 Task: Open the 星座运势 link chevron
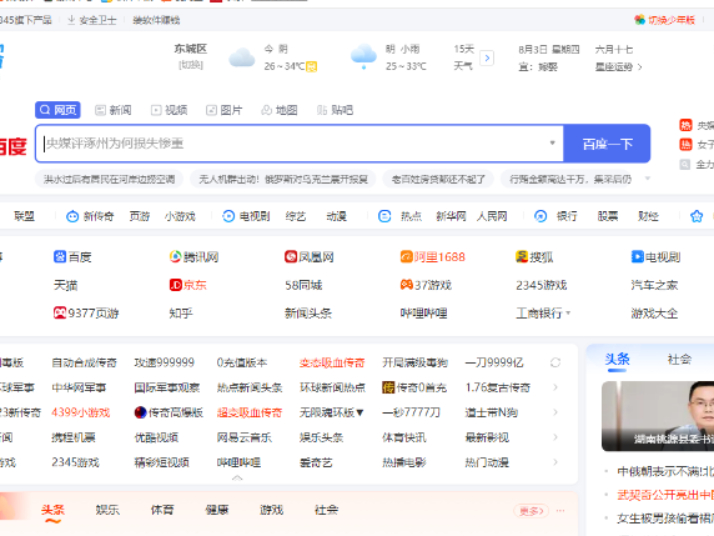pos(640,67)
